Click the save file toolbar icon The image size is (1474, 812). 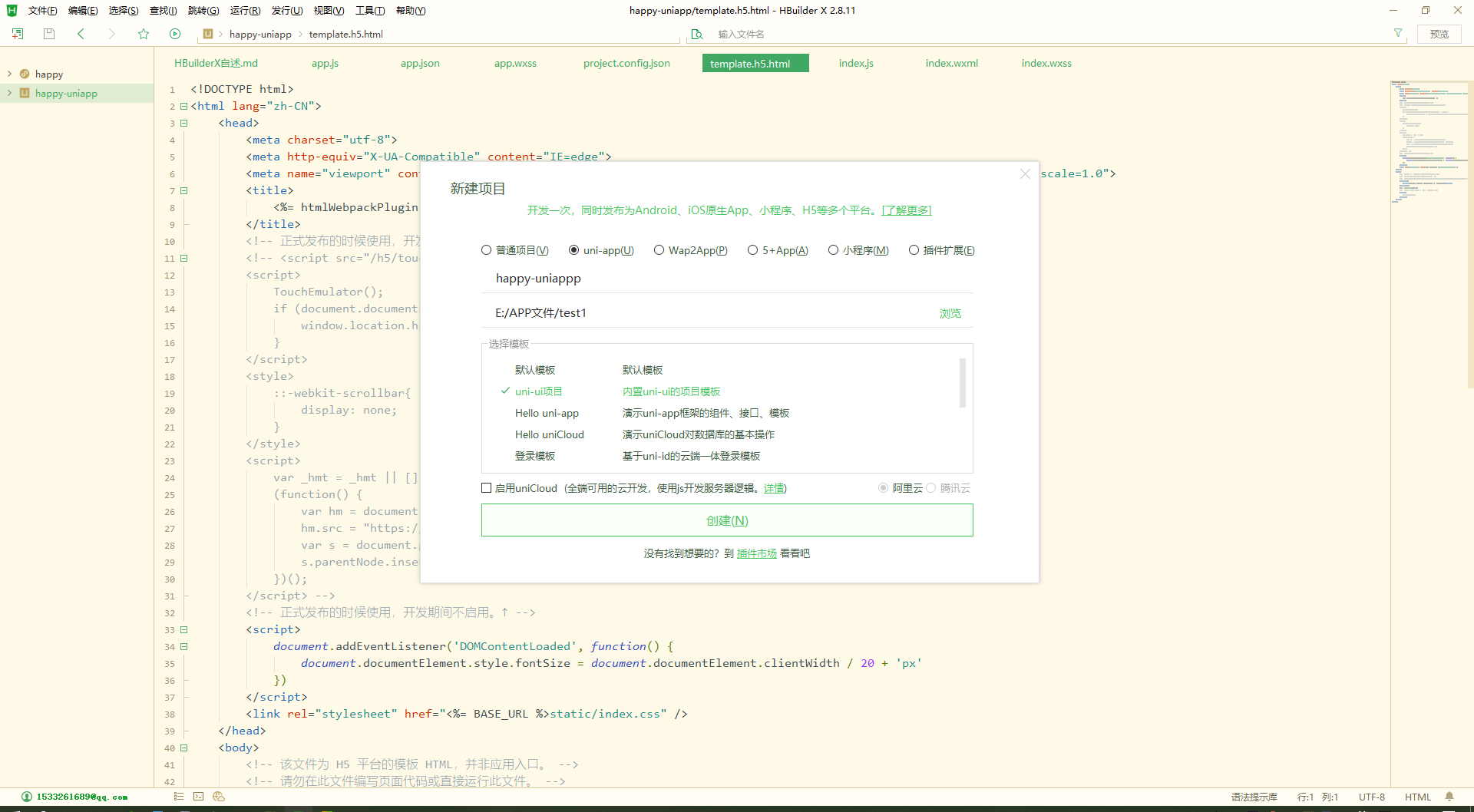click(x=49, y=34)
